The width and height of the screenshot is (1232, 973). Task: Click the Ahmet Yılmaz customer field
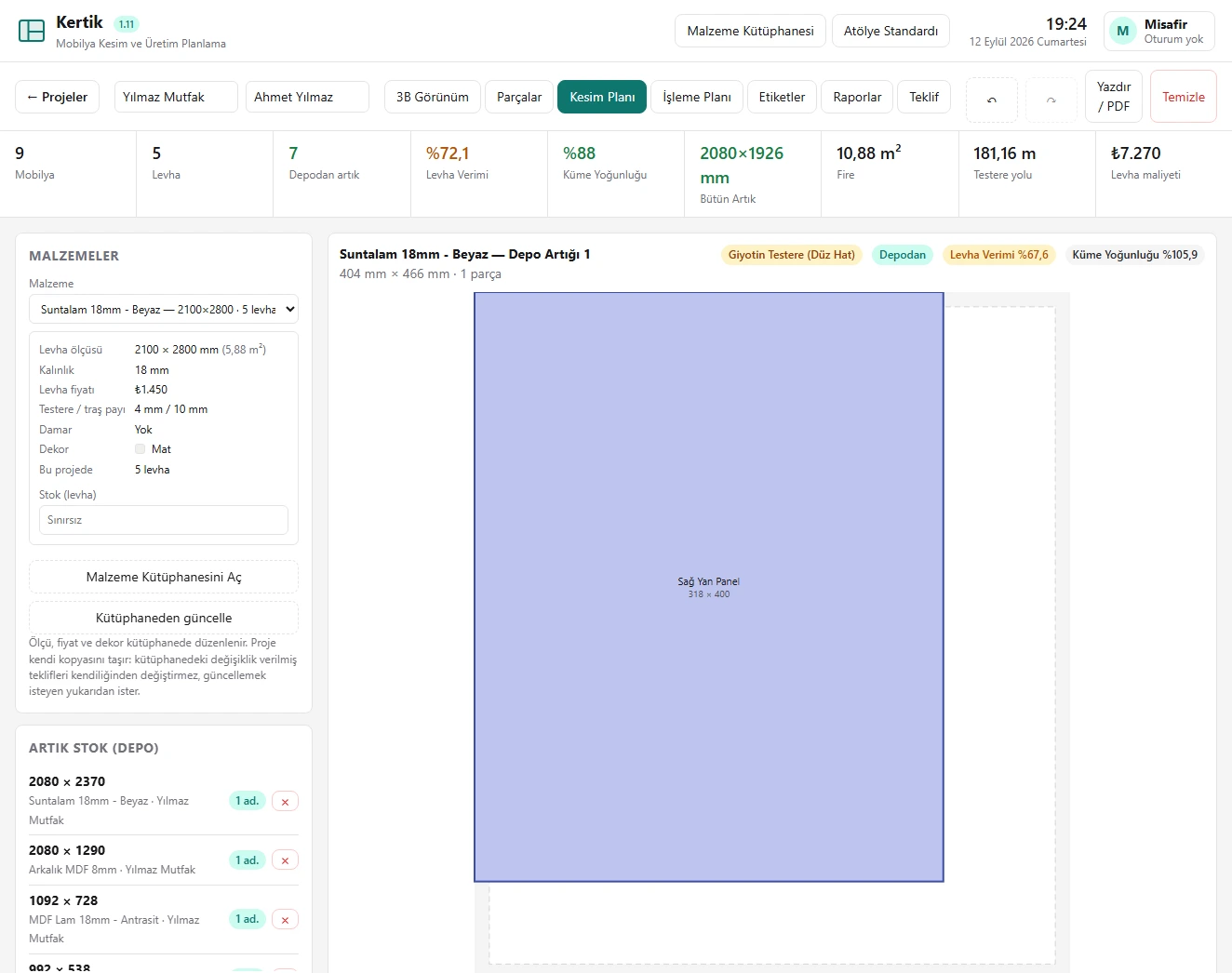pyautogui.click(x=307, y=97)
